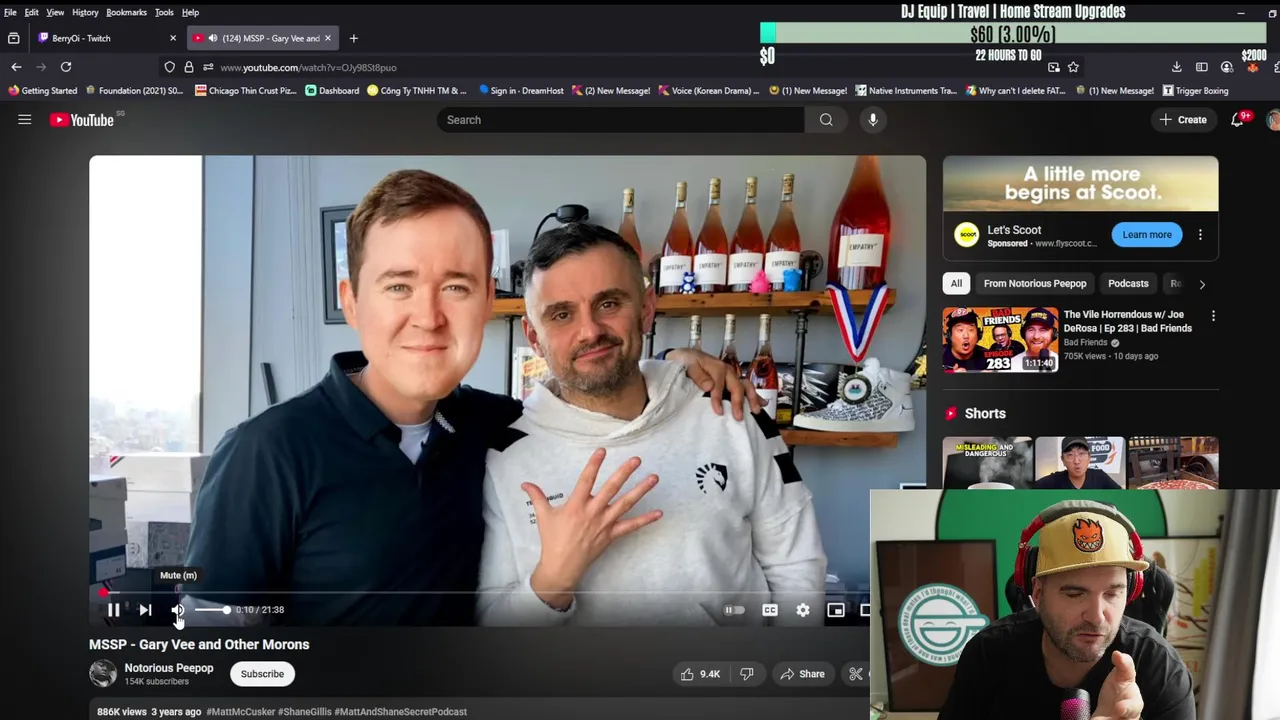The width and height of the screenshot is (1280, 720).
Task: Share this video
Action: pyautogui.click(x=802, y=674)
